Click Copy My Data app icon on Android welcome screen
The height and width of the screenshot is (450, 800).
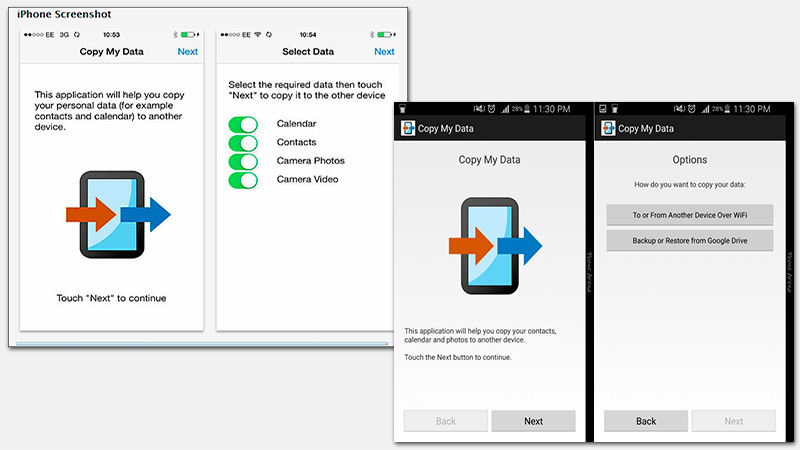(x=408, y=128)
